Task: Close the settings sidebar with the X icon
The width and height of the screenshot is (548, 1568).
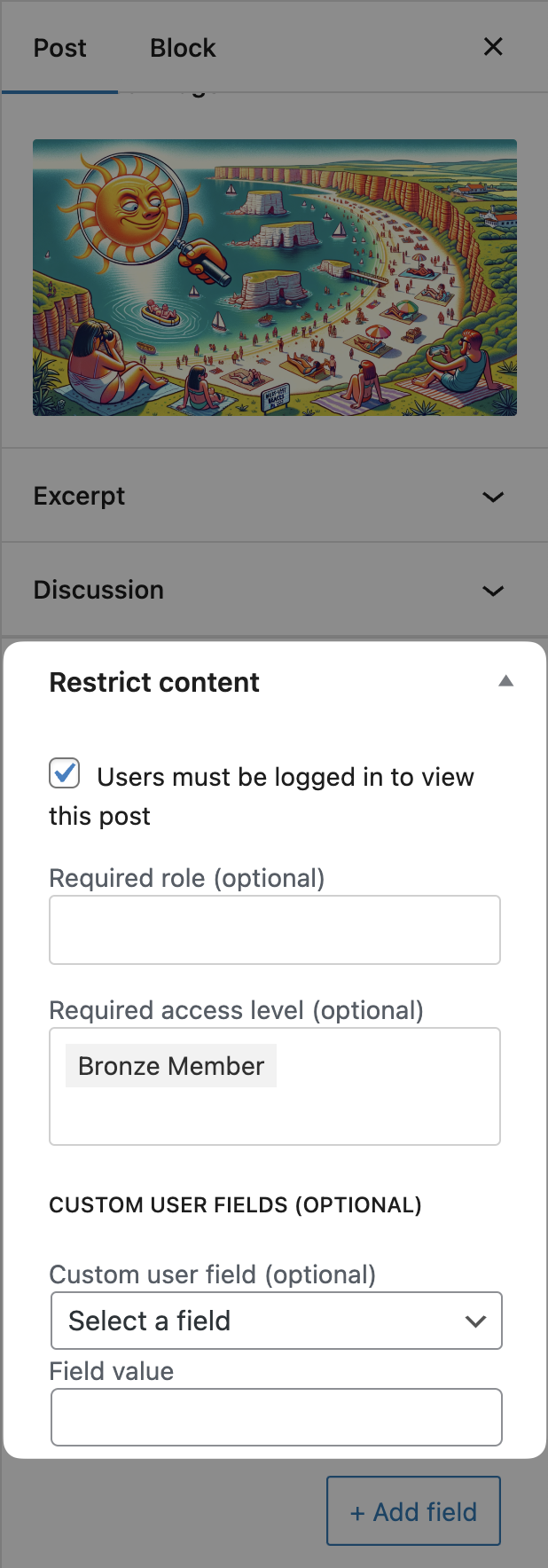Action: point(493,47)
